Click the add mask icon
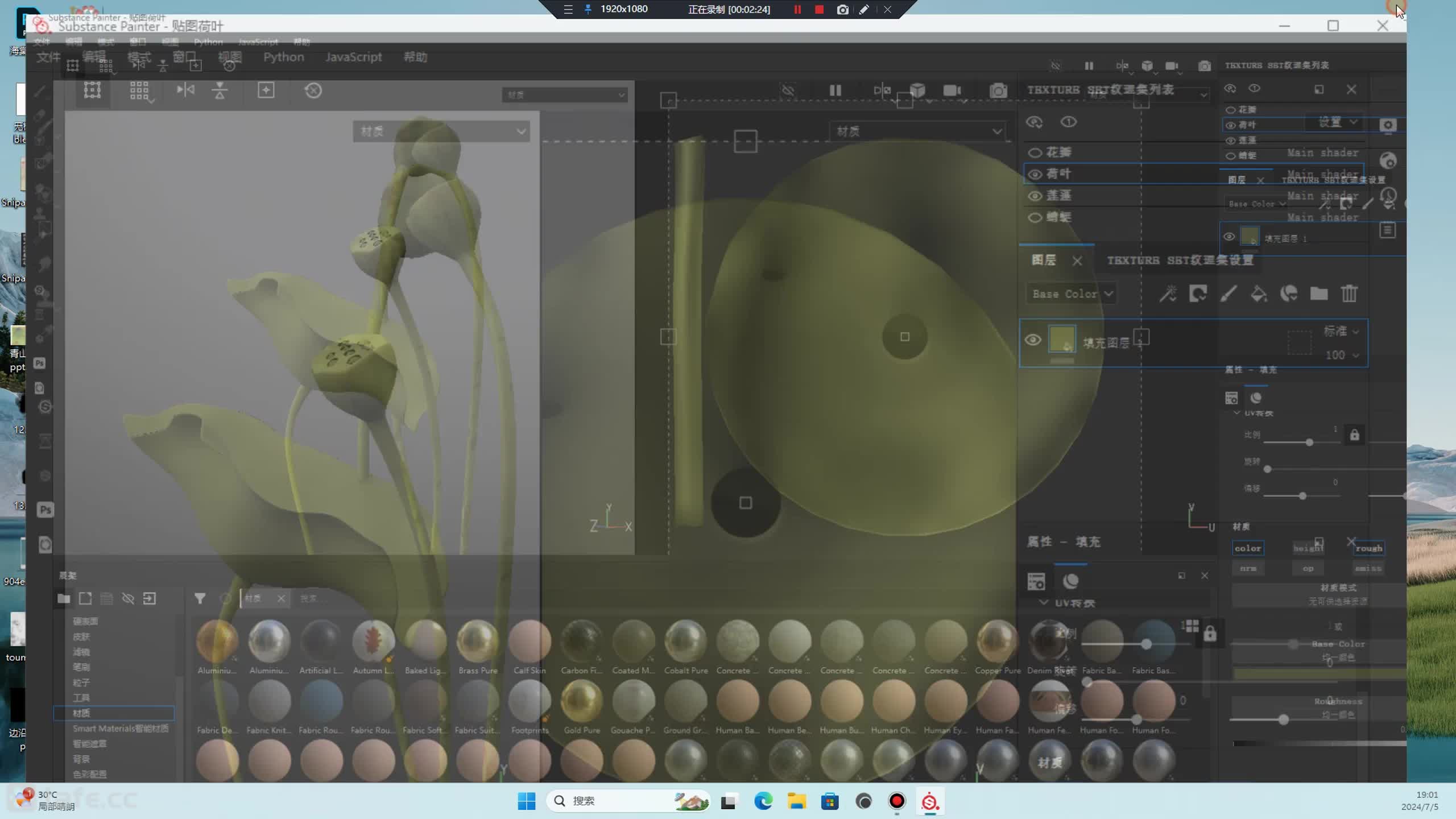The width and height of the screenshot is (1456, 819). pos(1198,294)
